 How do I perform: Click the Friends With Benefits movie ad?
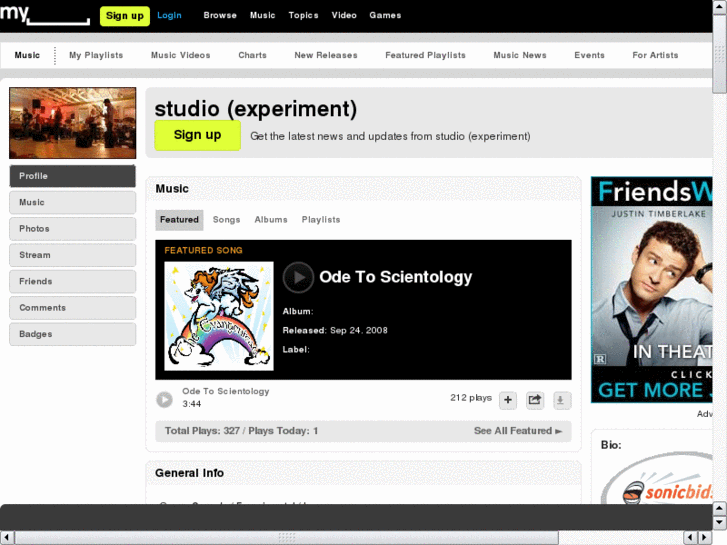click(651, 289)
